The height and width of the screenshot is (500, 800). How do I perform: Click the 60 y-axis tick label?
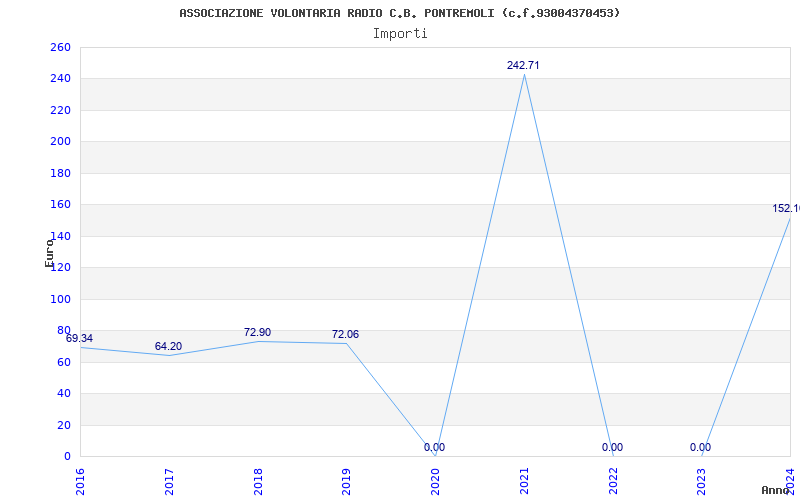[x=64, y=362]
